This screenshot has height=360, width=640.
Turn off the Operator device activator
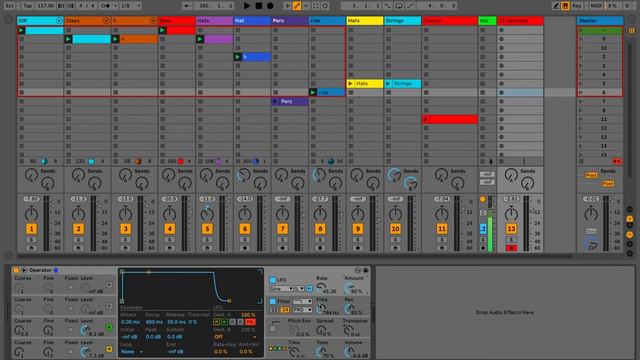click(x=16, y=270)
